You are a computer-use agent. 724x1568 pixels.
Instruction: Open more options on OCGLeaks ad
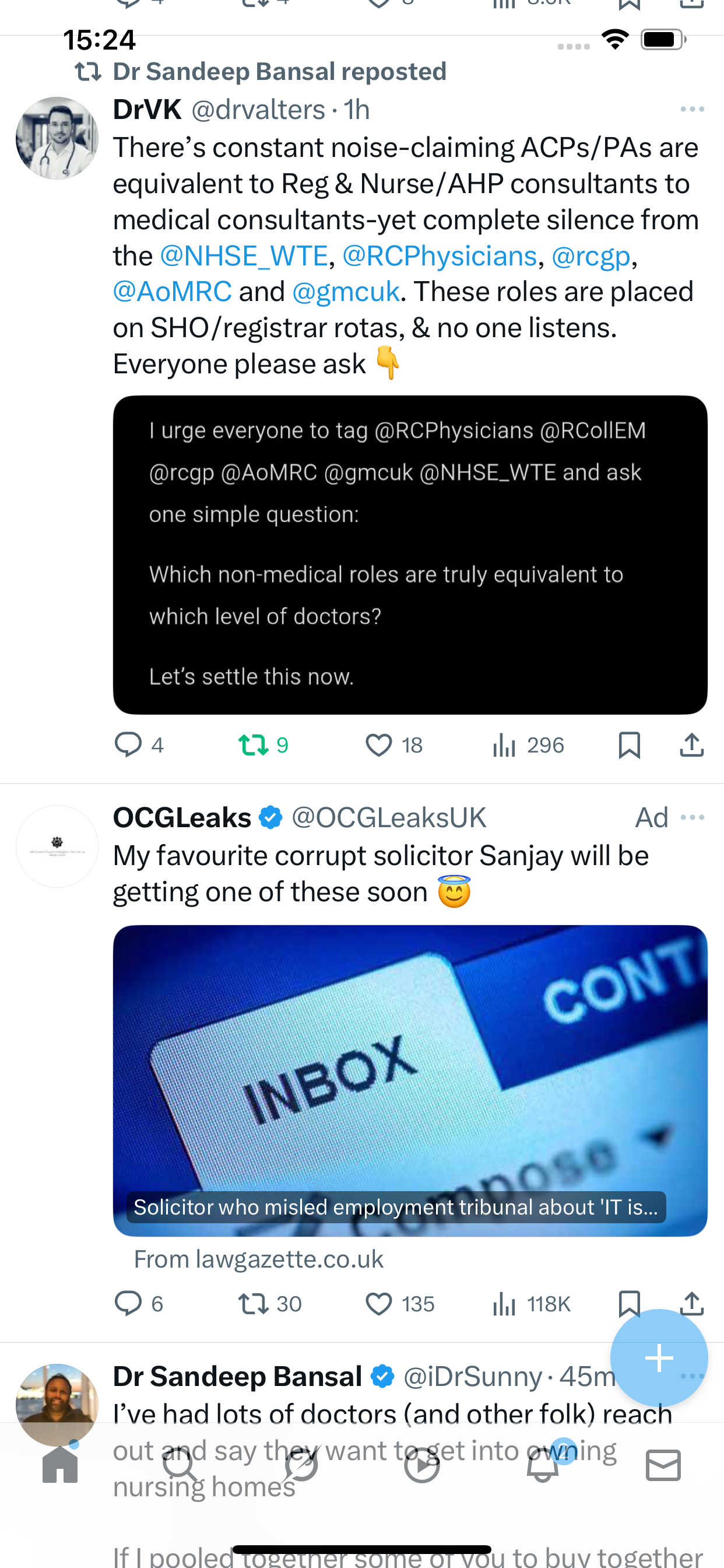[x=692, y=817]
